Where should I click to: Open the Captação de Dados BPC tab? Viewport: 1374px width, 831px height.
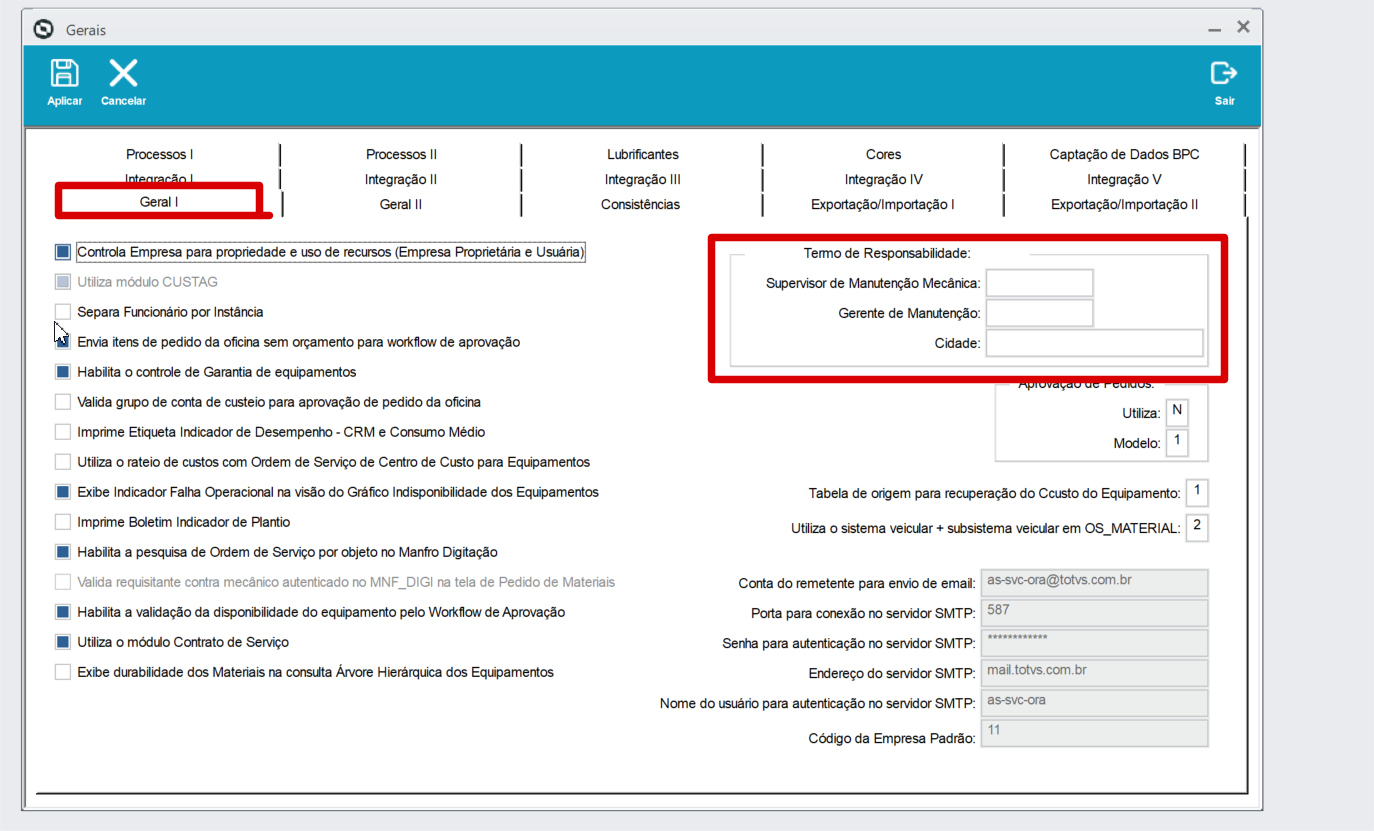[1124, 154]
